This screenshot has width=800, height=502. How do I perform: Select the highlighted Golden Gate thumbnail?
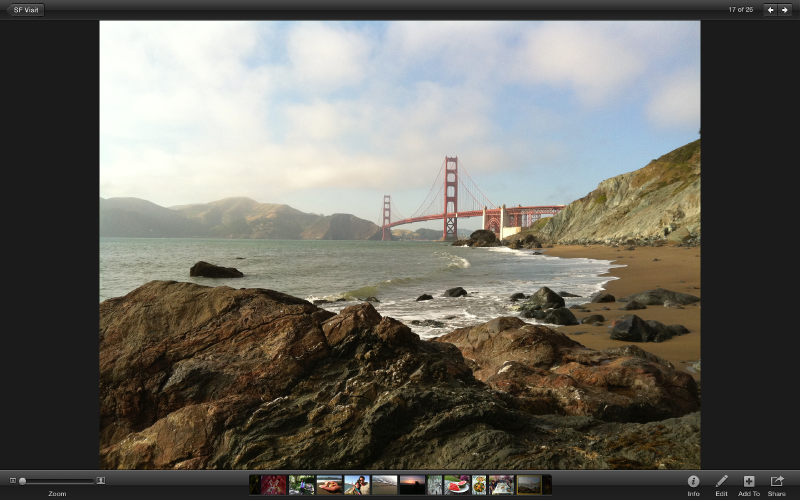[529, 485]
